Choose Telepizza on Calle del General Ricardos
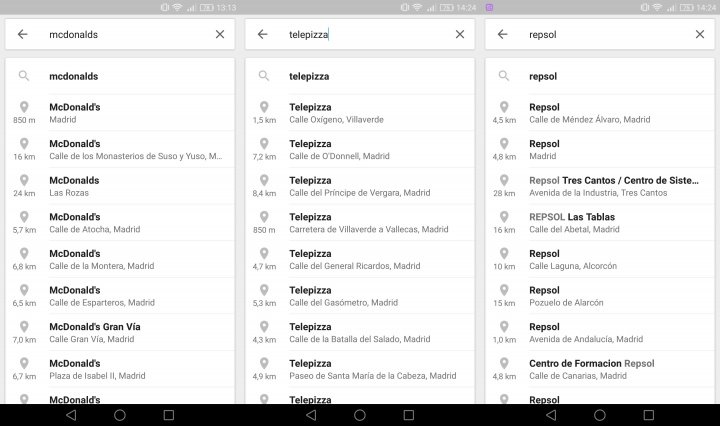 coord(360,259)
